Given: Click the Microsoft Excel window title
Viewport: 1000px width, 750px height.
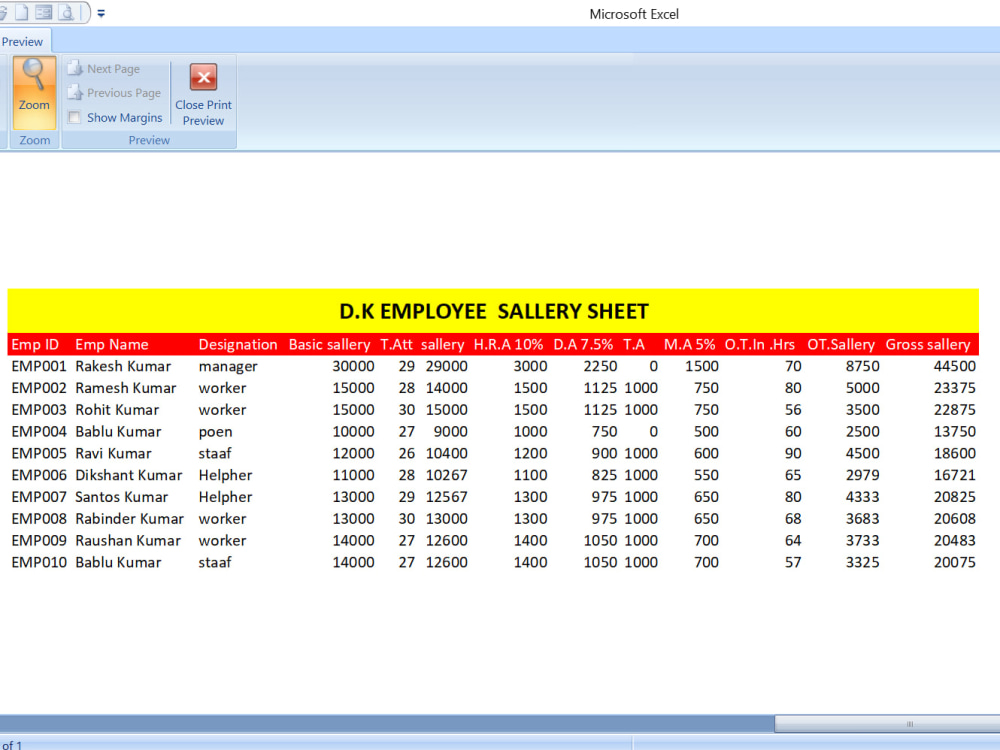Looking at the screenshot, I should coord(634,14).
